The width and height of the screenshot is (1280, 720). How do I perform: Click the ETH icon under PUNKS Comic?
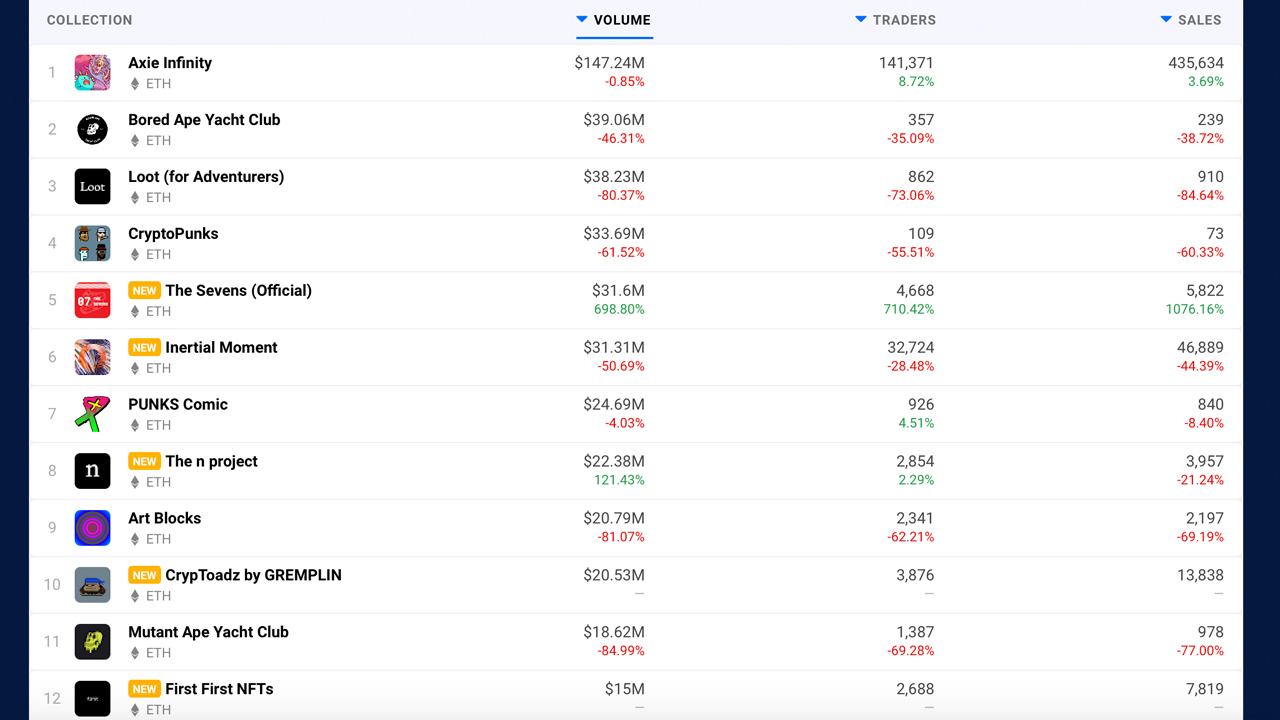tap(135, 426)
